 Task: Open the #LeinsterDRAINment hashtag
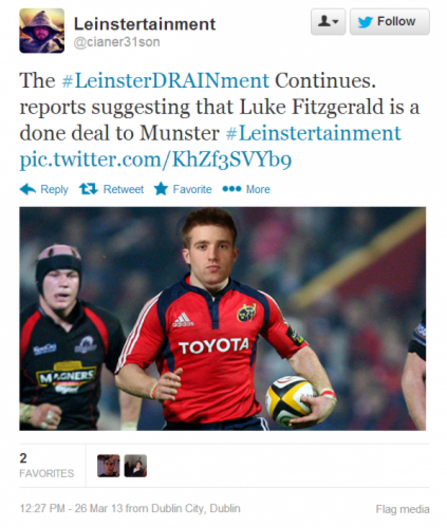click(166, 81)
